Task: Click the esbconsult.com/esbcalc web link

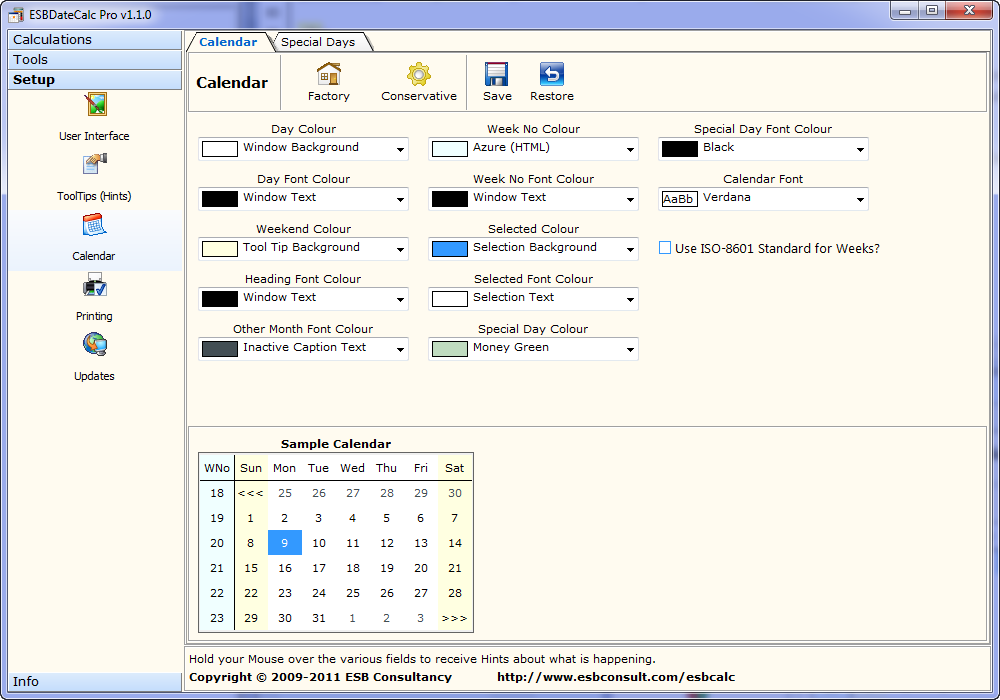Action: 616,677
